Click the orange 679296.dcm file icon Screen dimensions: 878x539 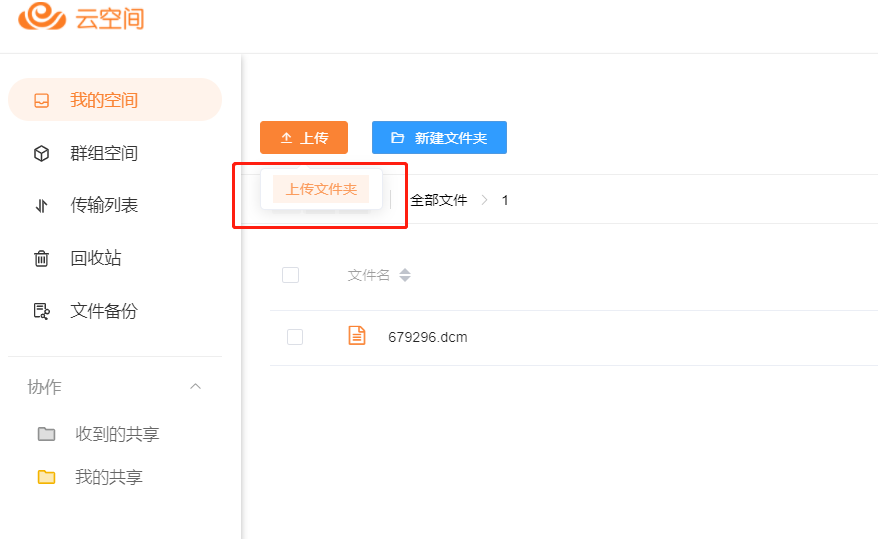[x=357, y=336]
